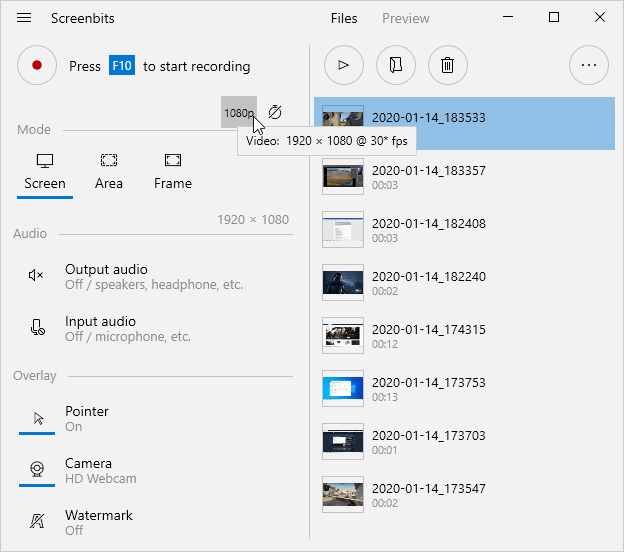Toggle the Pointer overlay
The height and width of the screenshot is (552, 624).
tap(37, 419)
